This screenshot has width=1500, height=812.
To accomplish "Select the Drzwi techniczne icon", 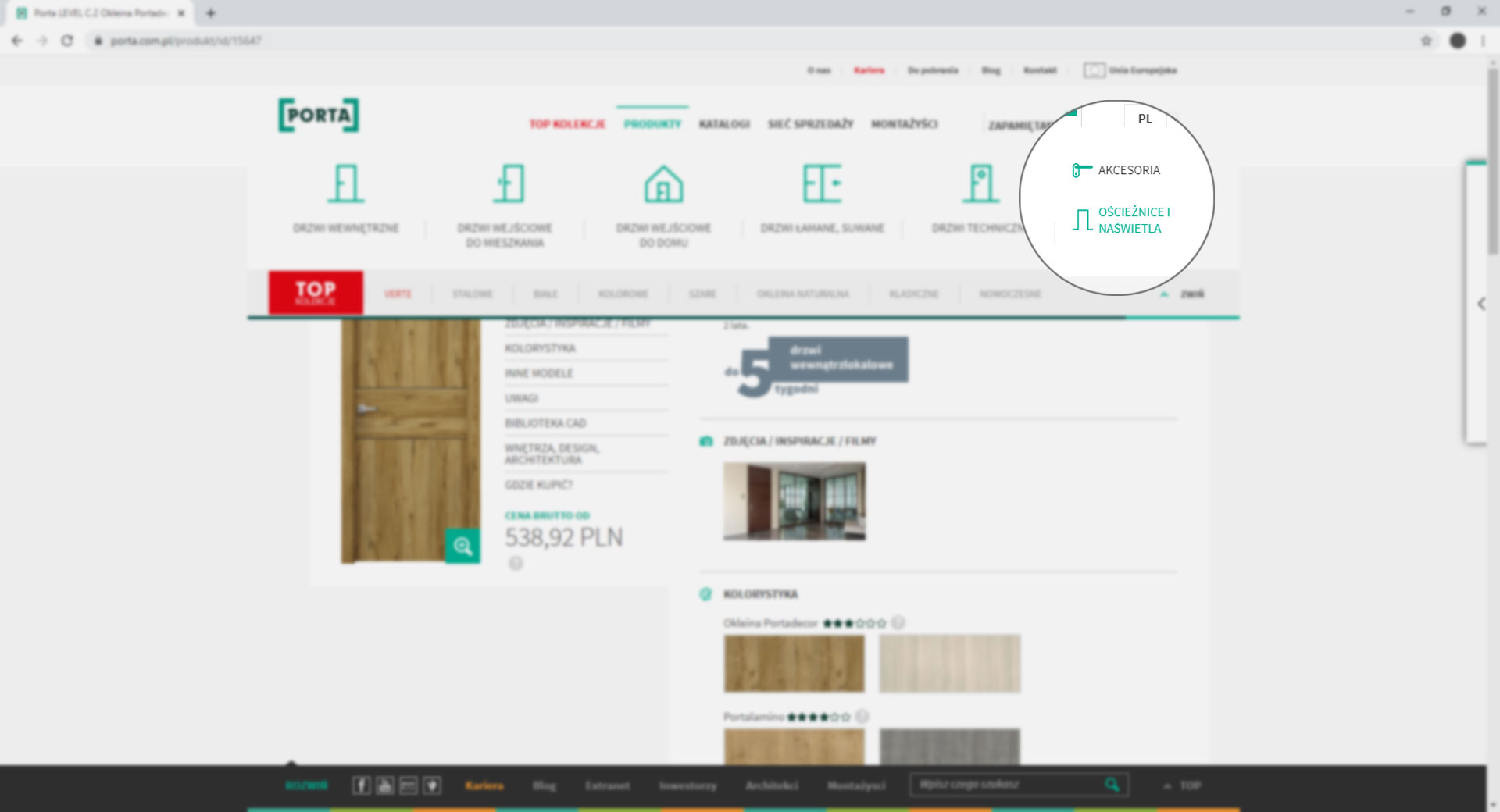I will coord(980,183).
